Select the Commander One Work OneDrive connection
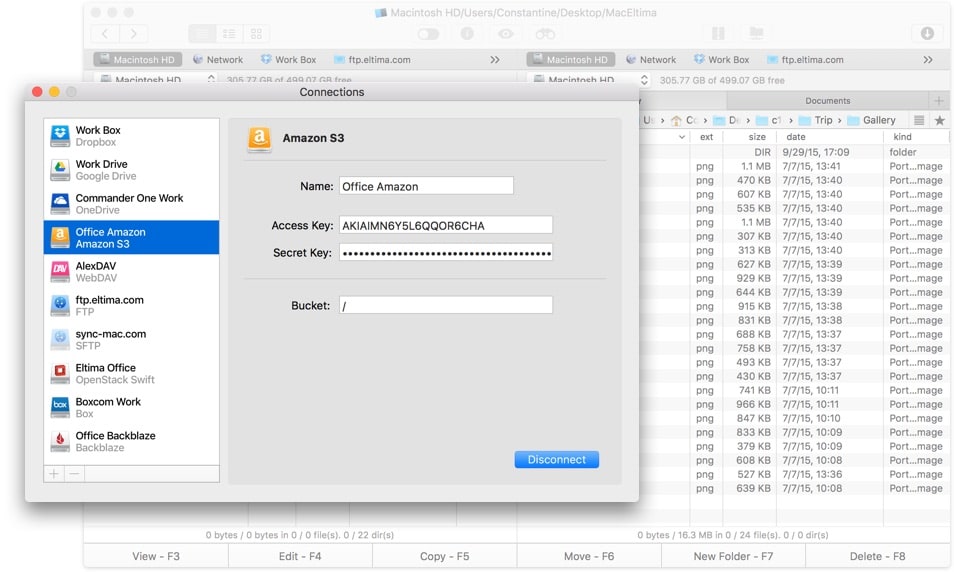 pos(131,204)
